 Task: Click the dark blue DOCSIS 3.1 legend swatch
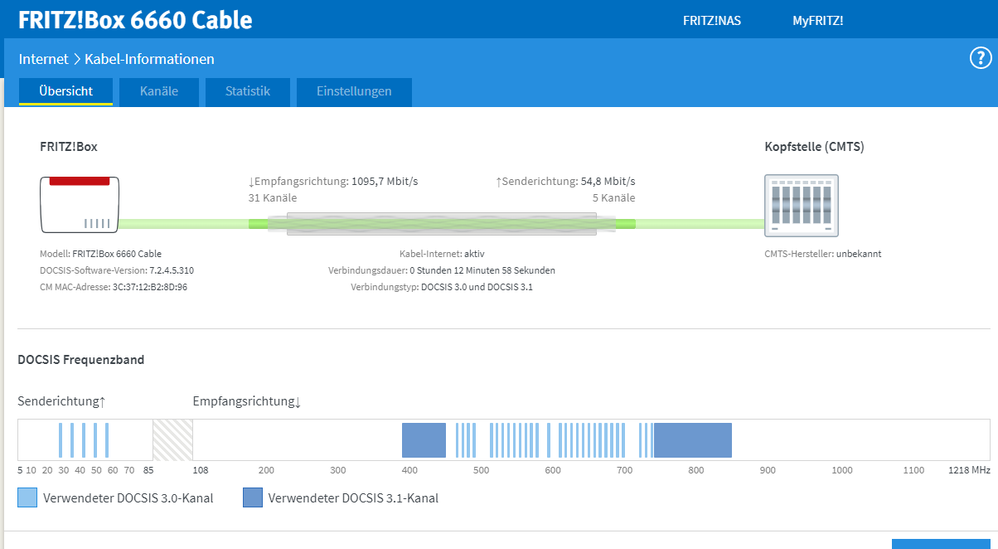(253, 497)
